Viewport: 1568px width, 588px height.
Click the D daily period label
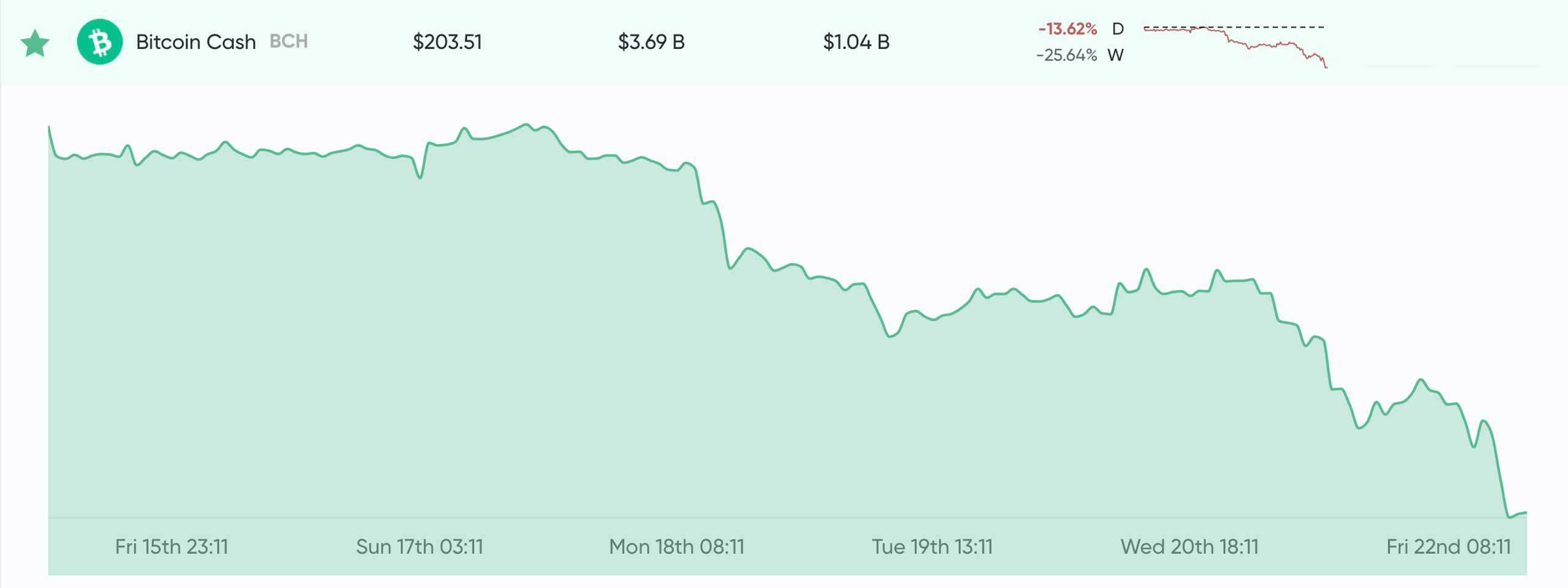[x=1118, y=29]
